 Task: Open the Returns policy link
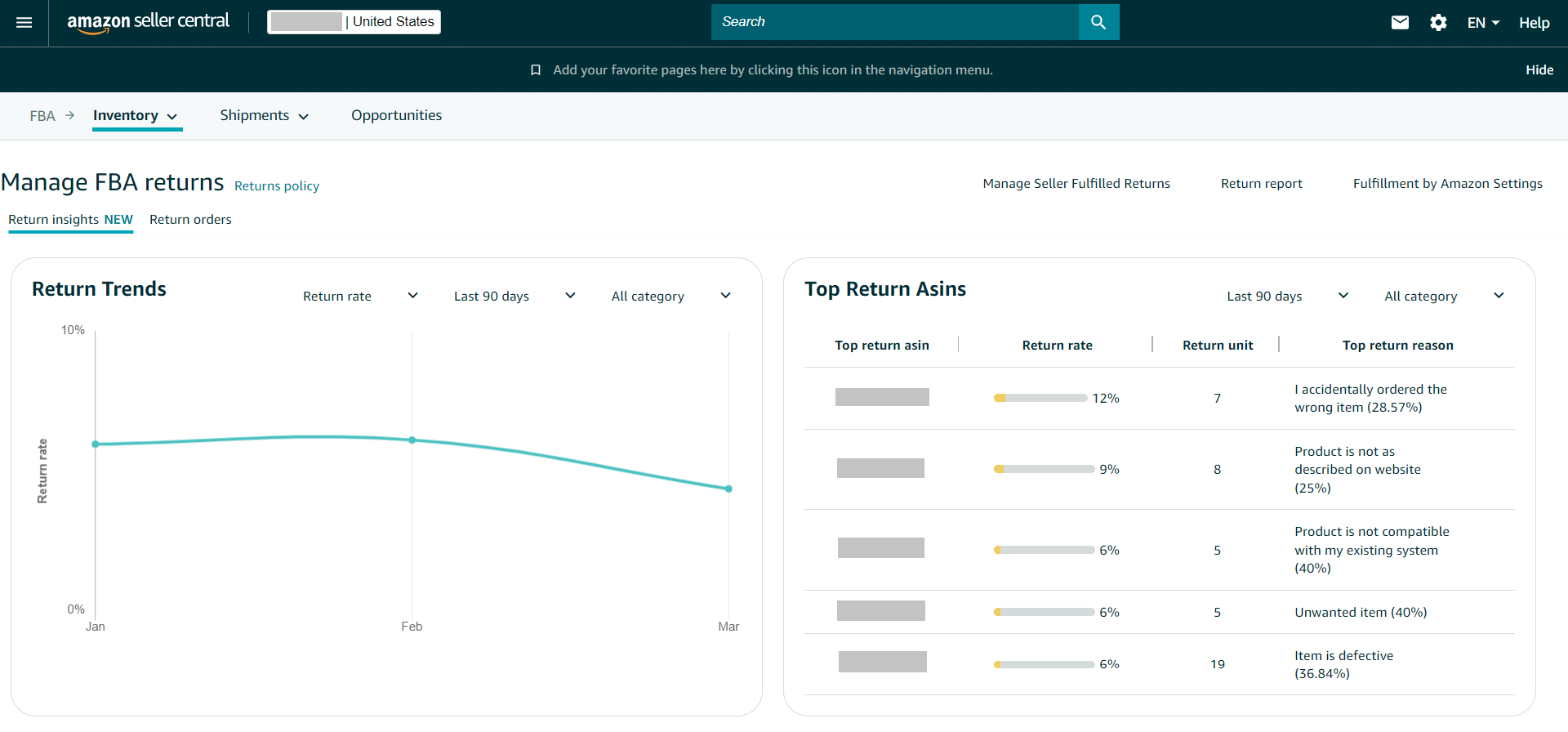[x=277, y=185]
